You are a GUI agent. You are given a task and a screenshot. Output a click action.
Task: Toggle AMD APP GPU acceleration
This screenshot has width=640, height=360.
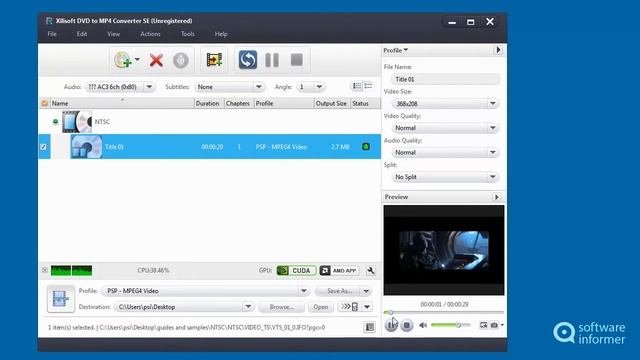pos(339,271)
